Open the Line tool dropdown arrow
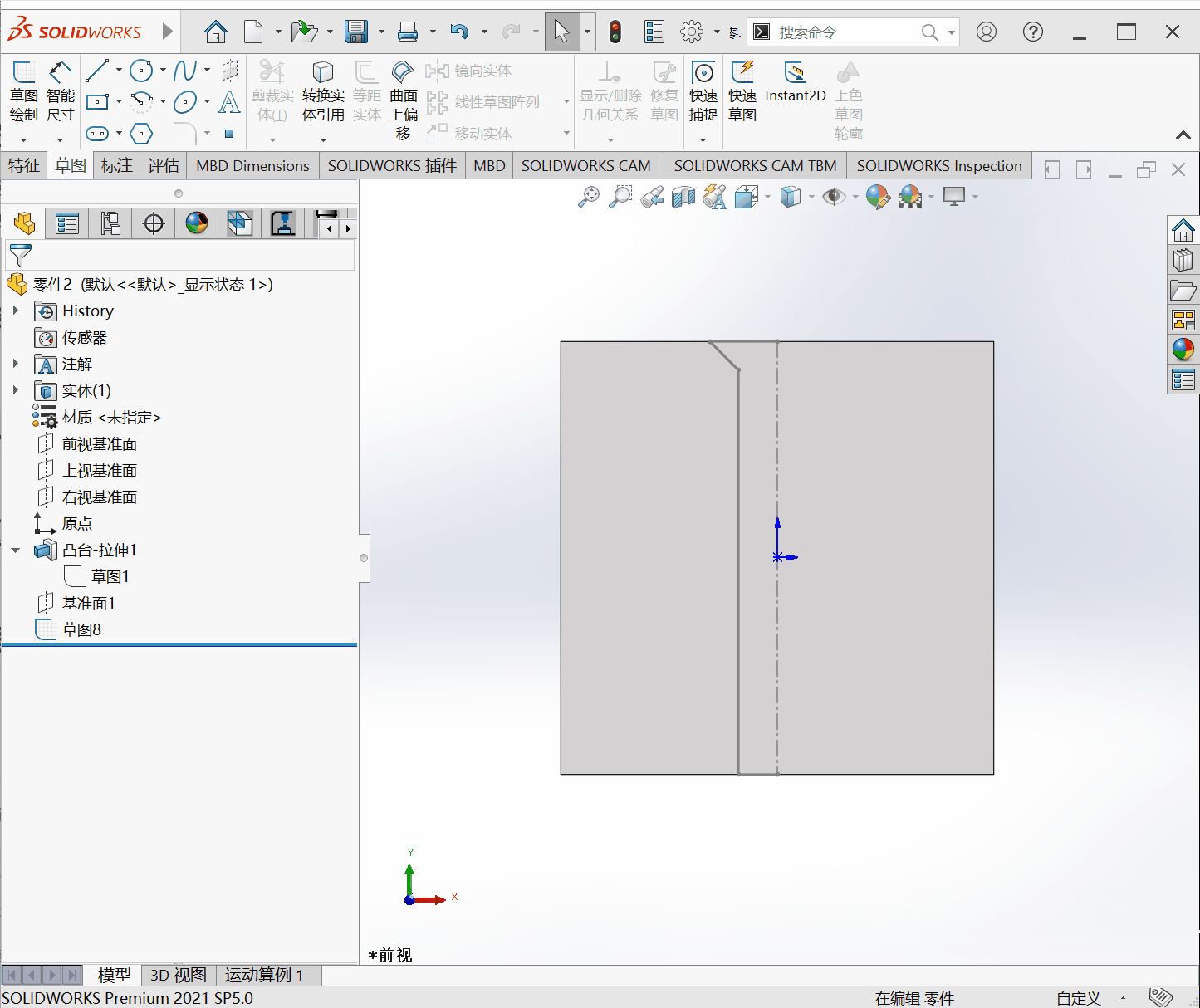1200x1008 pixels. coord(119,71)
